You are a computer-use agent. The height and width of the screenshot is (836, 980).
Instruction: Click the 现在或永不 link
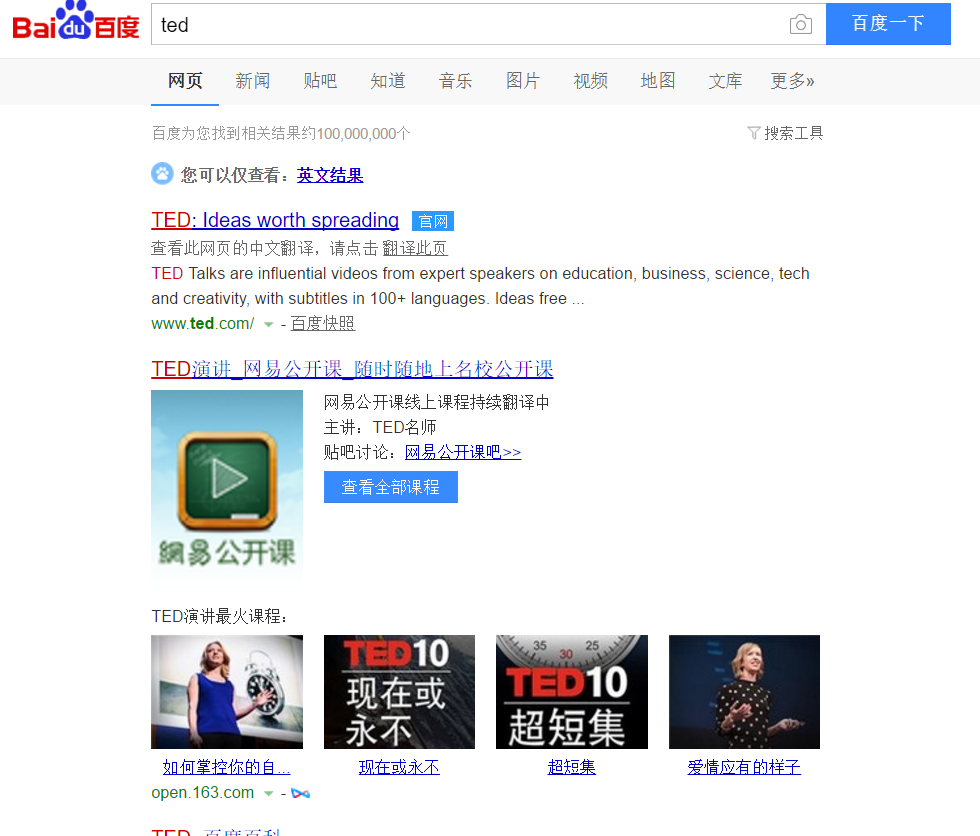point(399,767)
